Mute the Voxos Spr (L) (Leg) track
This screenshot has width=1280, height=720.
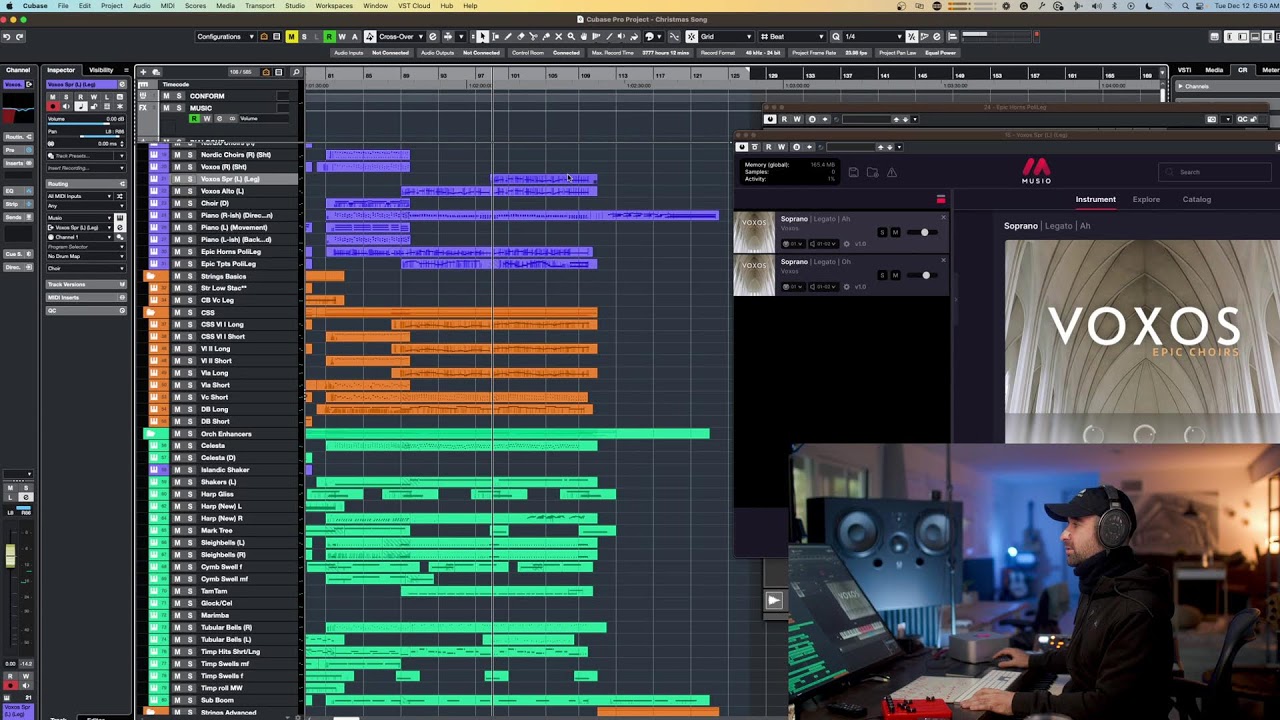[177, 179]
